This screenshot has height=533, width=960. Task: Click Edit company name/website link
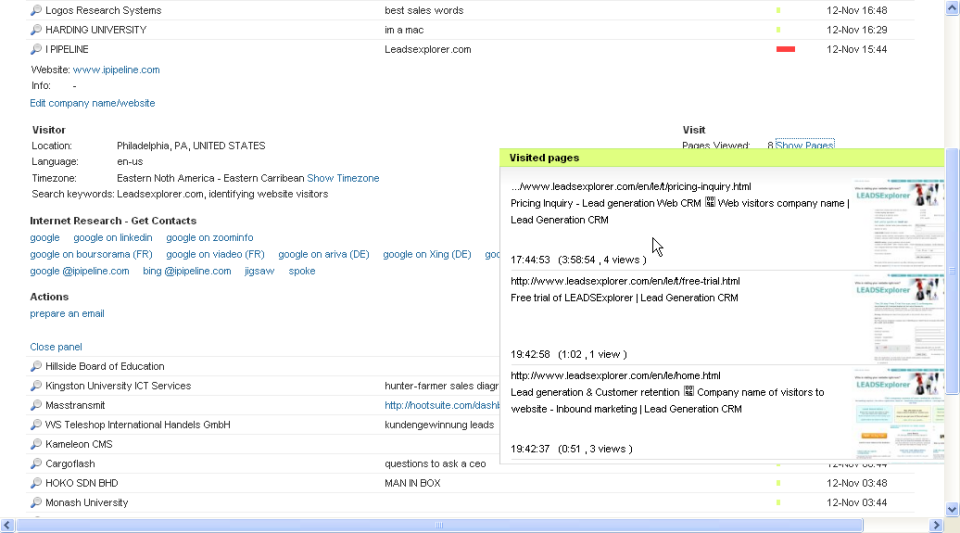tap(92, 103)
